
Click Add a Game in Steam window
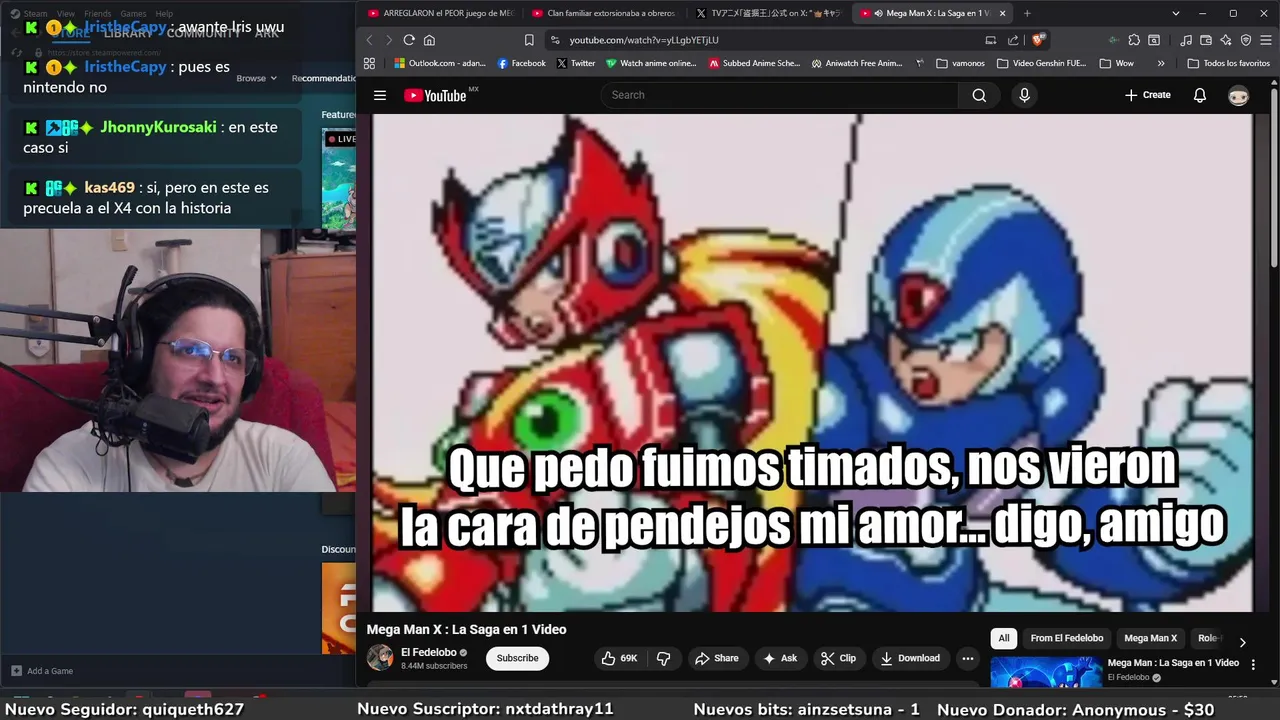[x=42, y=671]
